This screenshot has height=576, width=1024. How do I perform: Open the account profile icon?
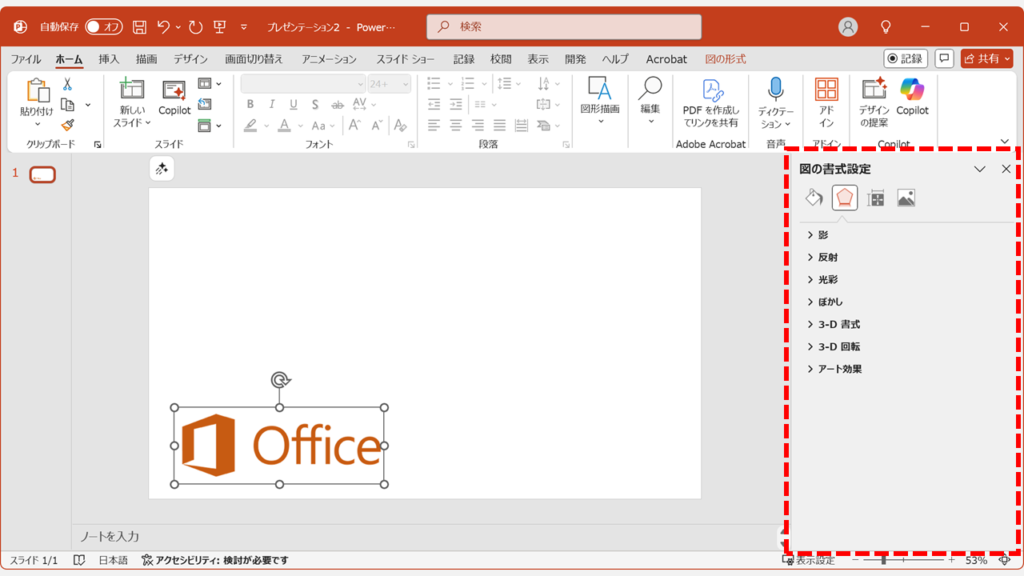click(848, 27)
